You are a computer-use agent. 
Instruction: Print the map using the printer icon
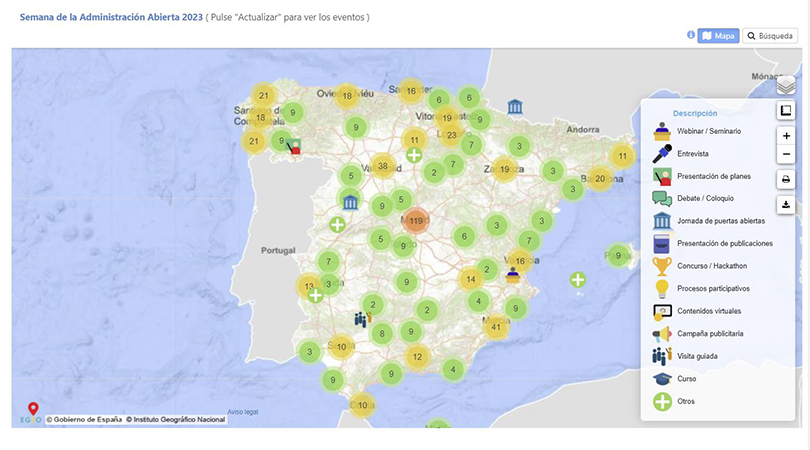[x=786, y=180]
